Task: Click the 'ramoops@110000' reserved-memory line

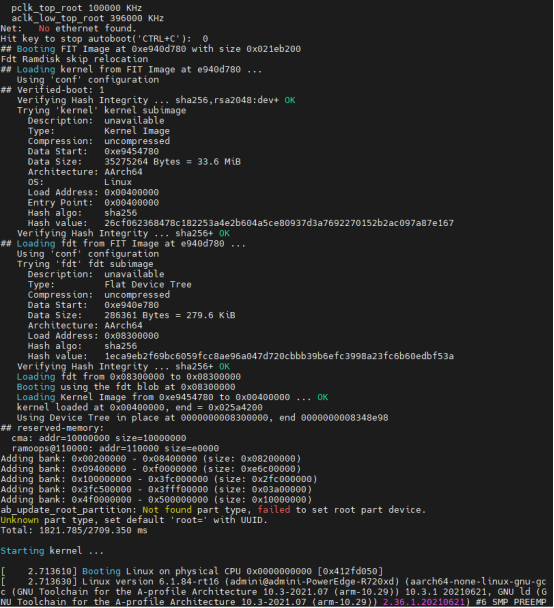Action: click(115, 448)
